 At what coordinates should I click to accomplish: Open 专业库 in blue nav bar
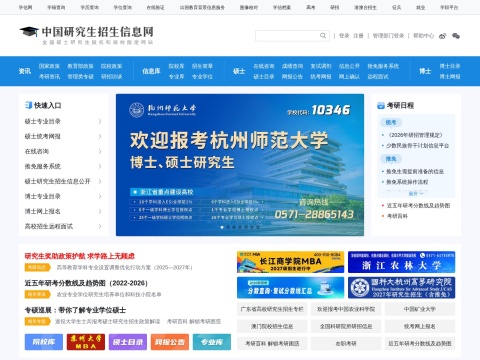[176, 77]
